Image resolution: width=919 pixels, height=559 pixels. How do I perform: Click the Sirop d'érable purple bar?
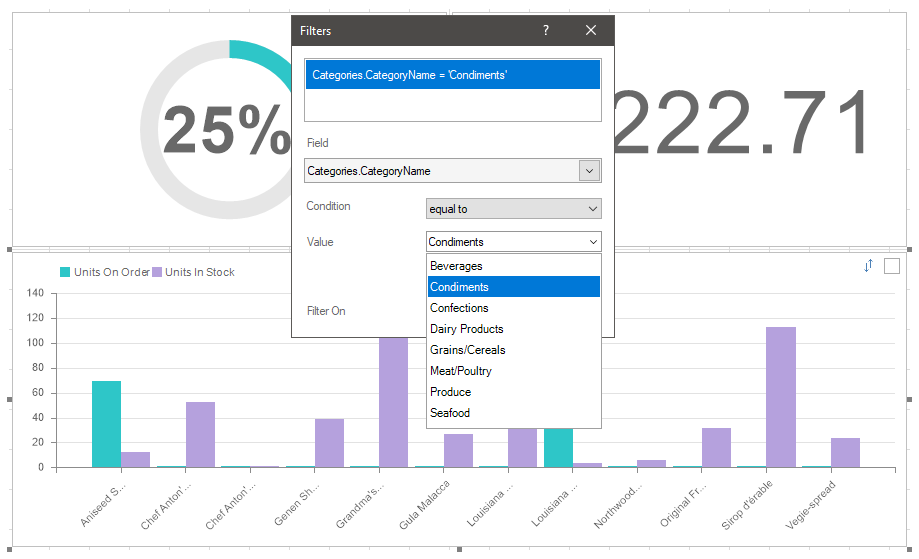coord(780,397)
